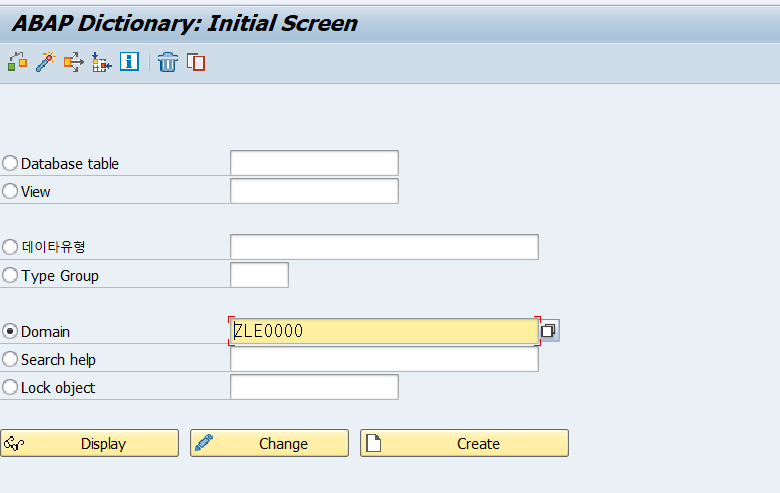Select the Lock object radio button
The height and width of the screenshot is (493, 780).
click(10, 387)
